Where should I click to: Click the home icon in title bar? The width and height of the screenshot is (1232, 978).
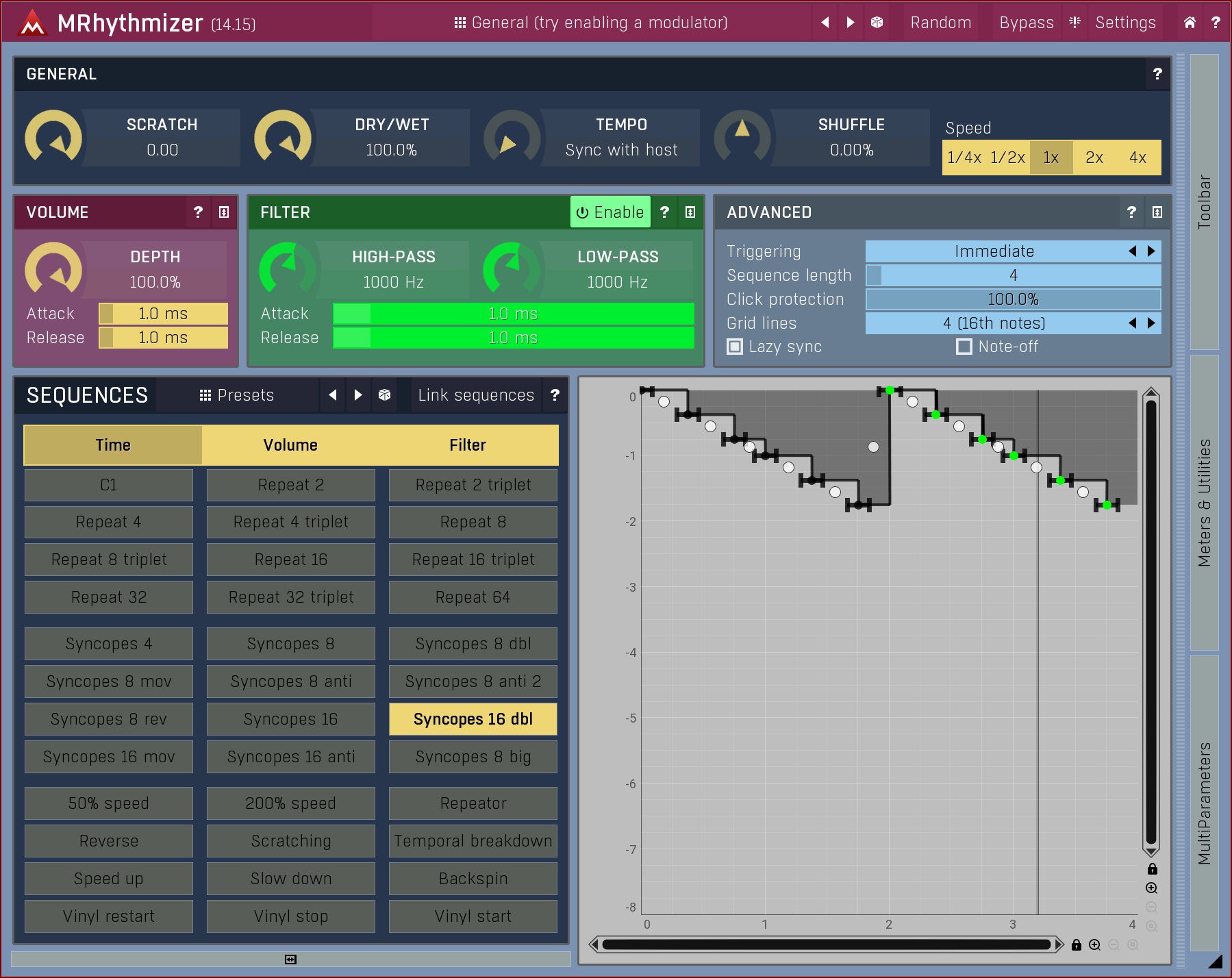tap(1190, 23)
